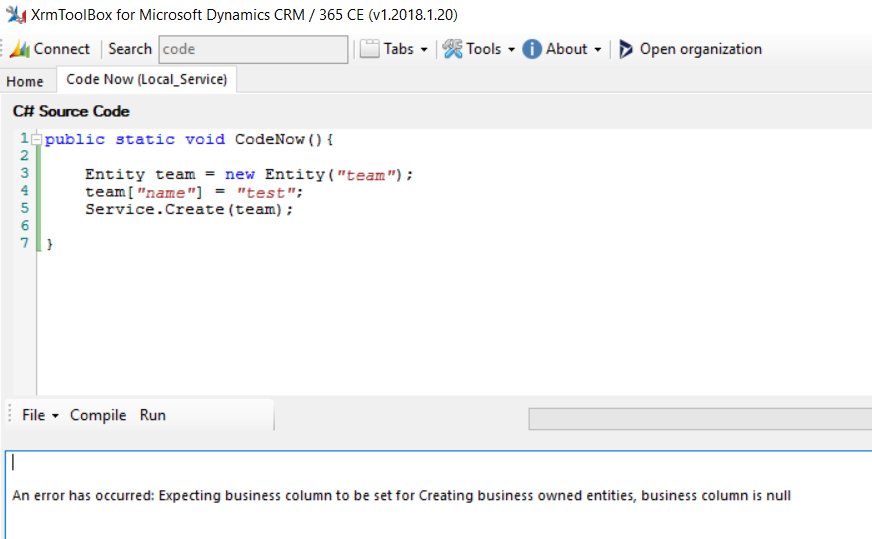
Task: Click the Tools wrench icon
Action: point(452,49)
